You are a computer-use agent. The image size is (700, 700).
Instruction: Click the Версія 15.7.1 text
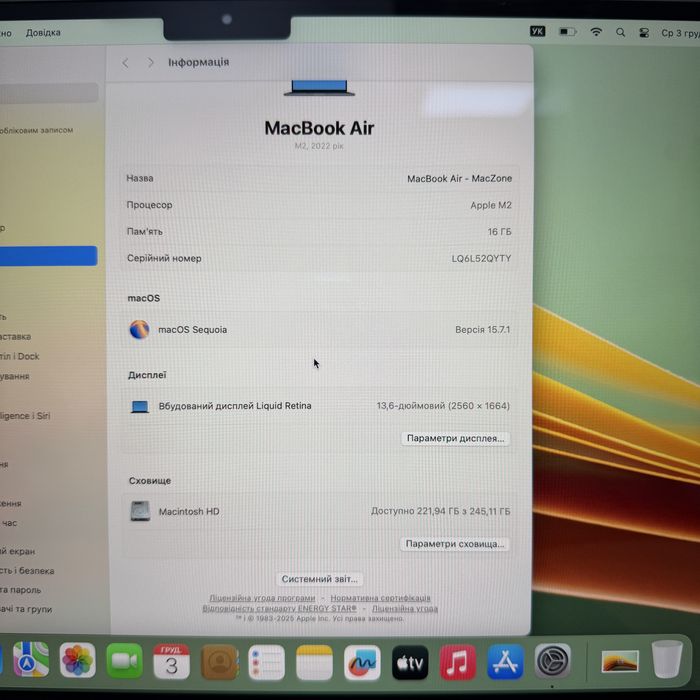pos(482,329)
